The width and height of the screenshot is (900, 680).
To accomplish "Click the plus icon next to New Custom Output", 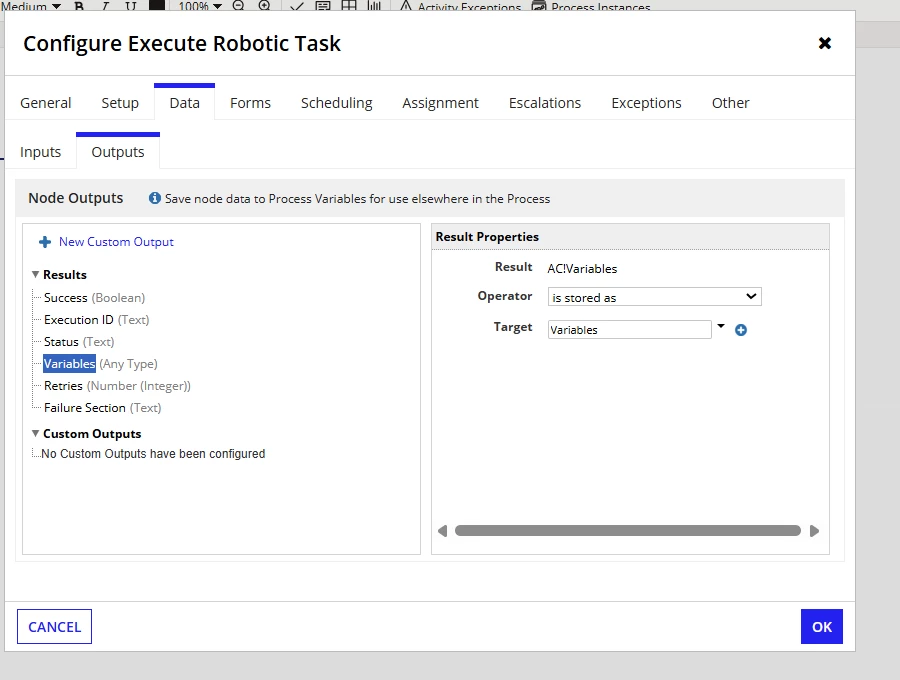I will 45,242.
